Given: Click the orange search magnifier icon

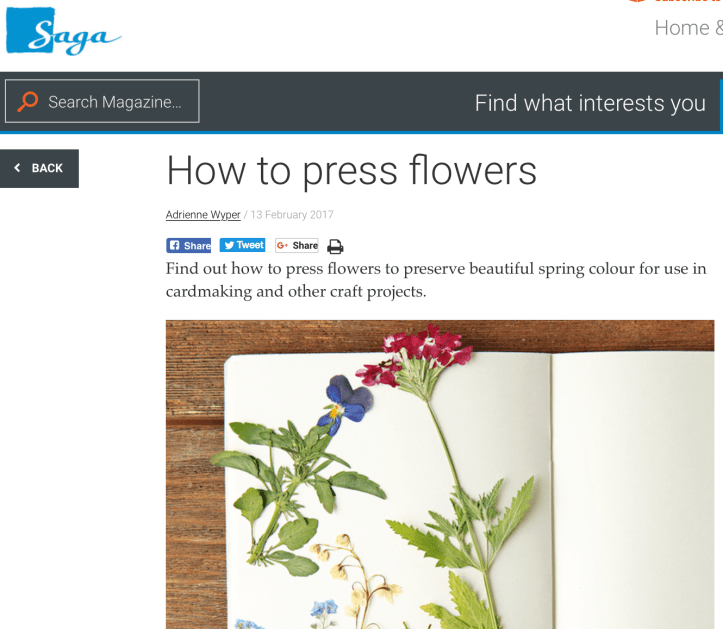Looking at the screenshot, I should click(27, 101).
